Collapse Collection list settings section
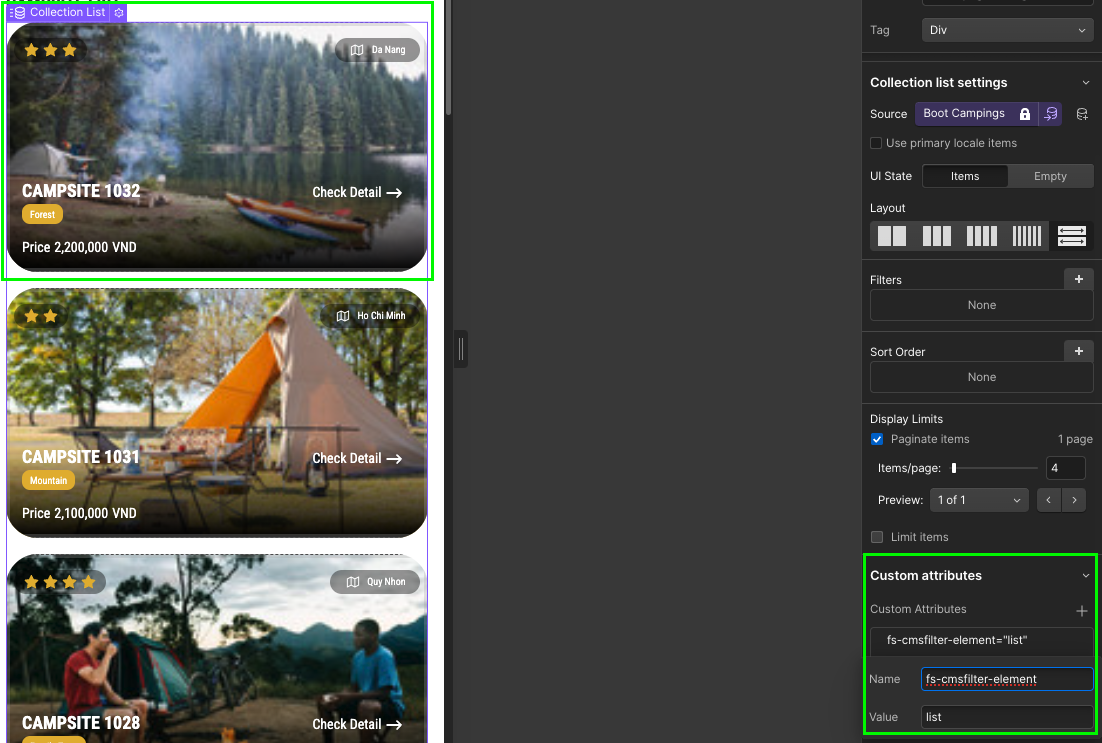 click(x=1086, y=83)
